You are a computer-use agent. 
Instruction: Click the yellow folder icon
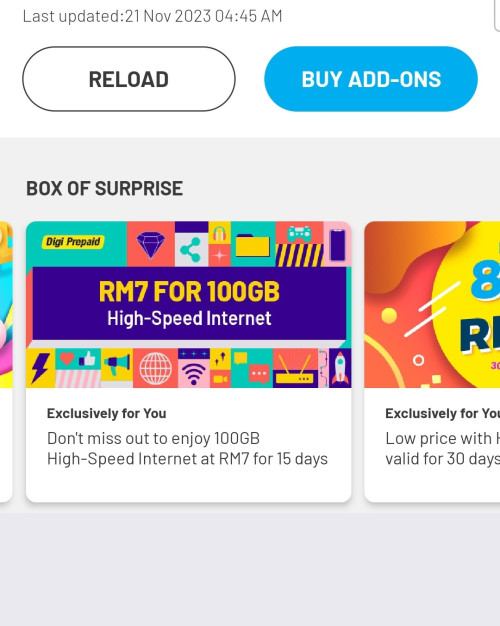252,246
